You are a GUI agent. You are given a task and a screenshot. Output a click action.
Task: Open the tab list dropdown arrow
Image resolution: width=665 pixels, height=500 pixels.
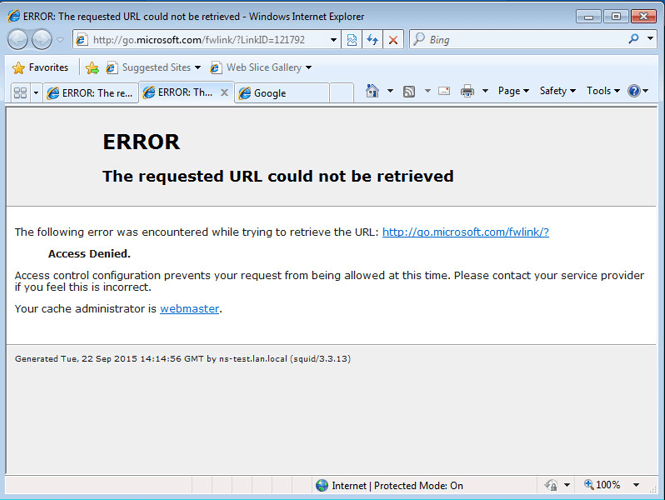pyautogui.click(x=36, y=92)
